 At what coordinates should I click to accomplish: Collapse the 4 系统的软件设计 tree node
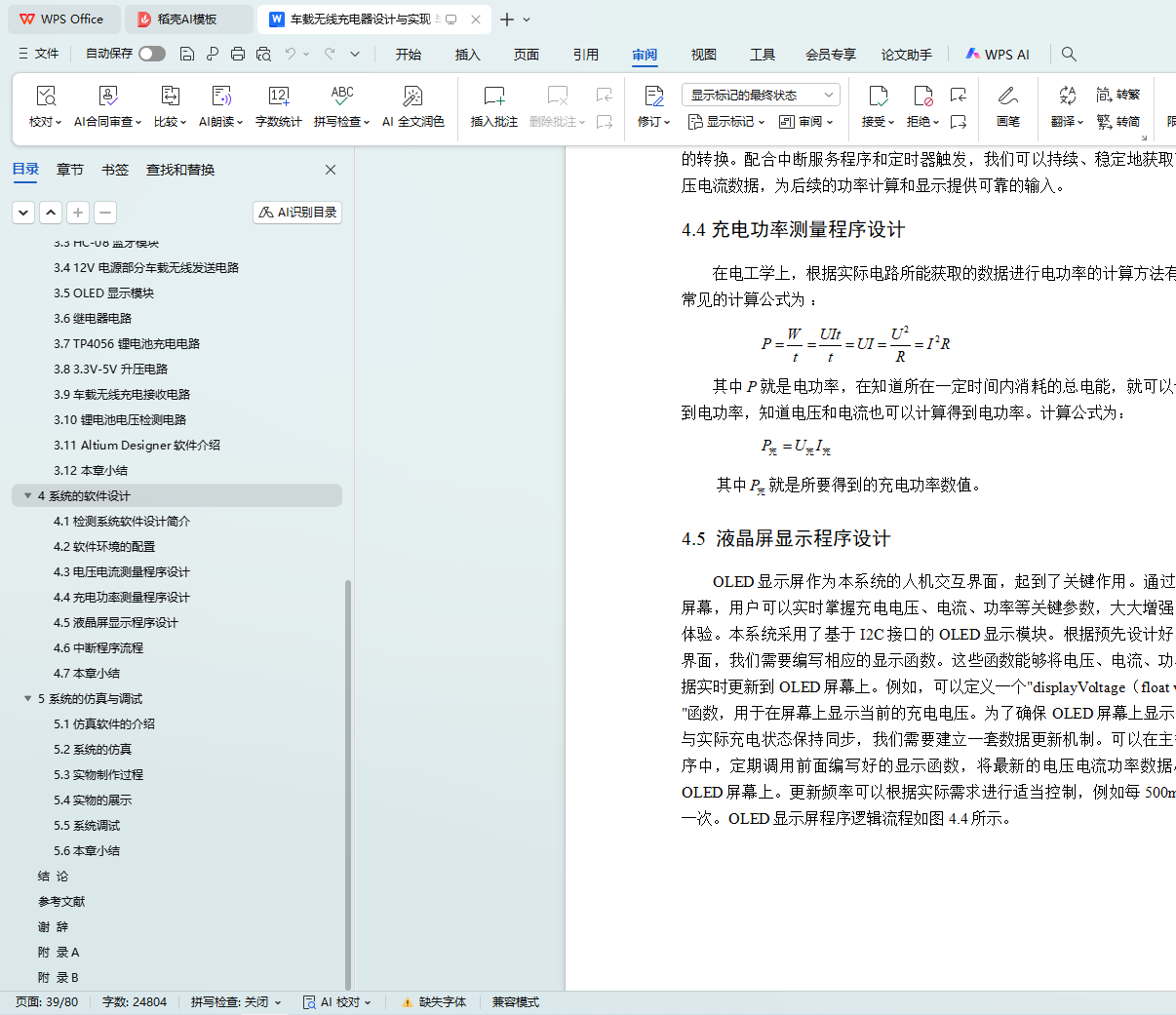point(27,495)
